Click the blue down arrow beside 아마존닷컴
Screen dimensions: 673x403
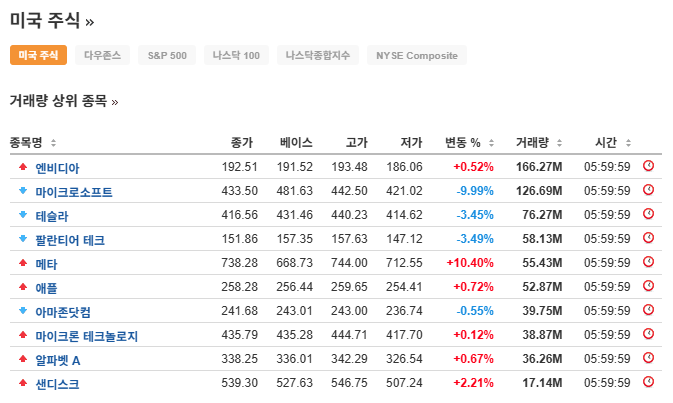pos(23,311)
